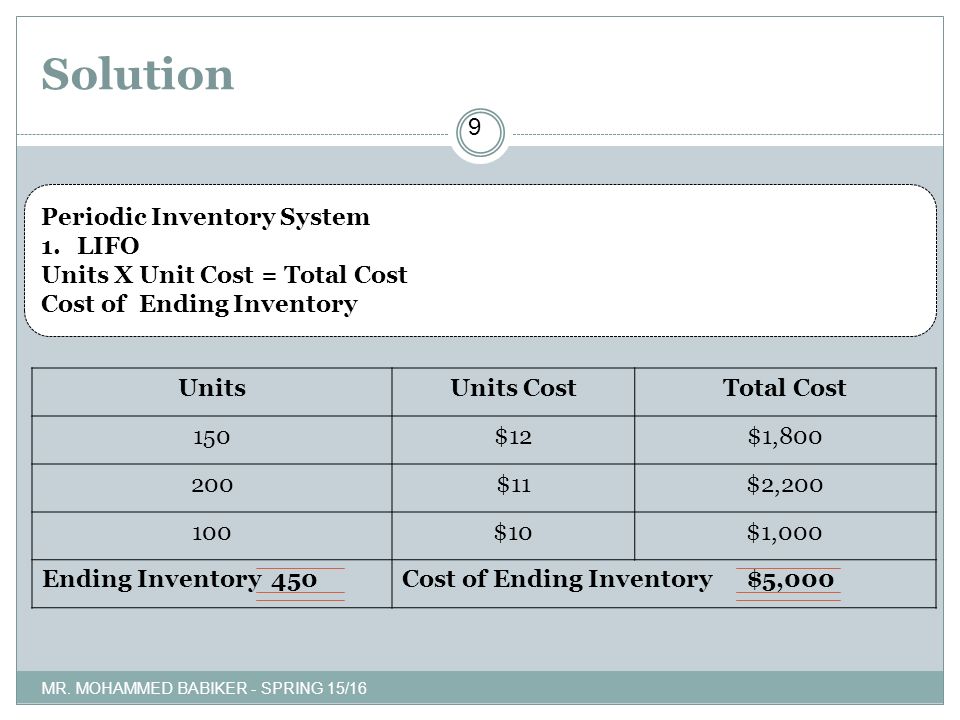
Task: Select the LIFO list item
Action: coord(90,246)
